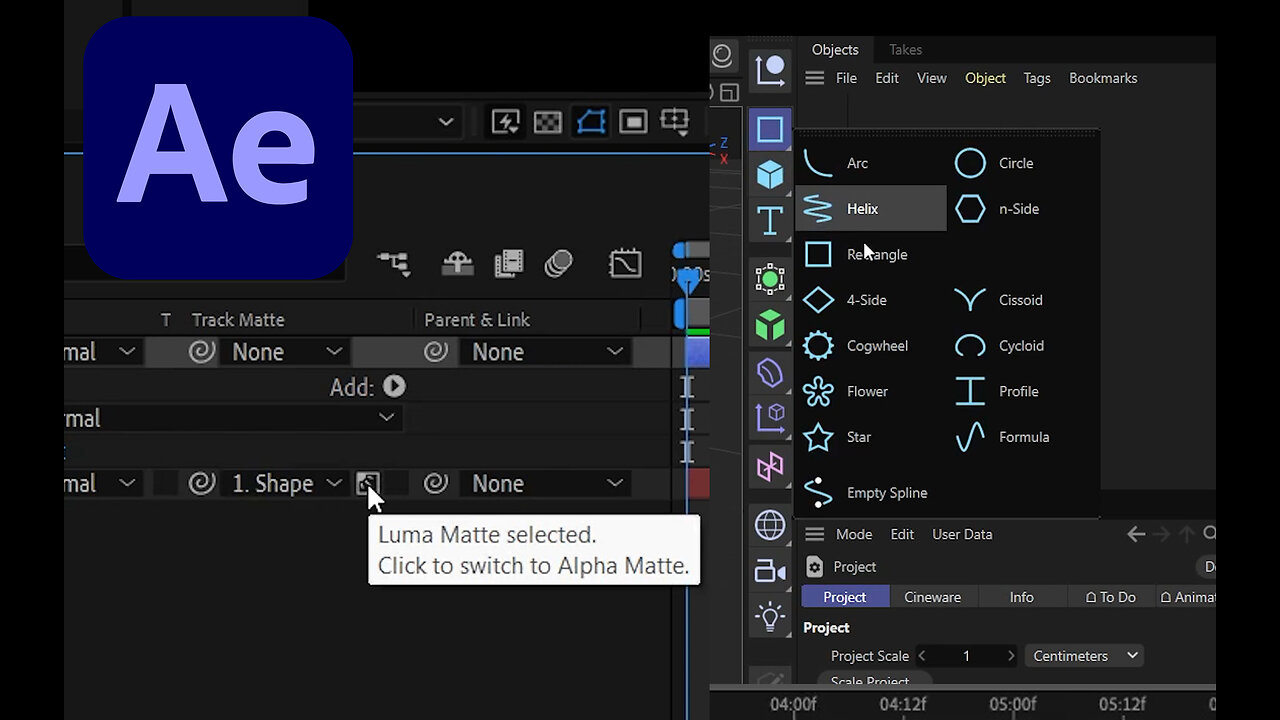
Task: Open the composition flowchart icon
Action: (394, 263)
